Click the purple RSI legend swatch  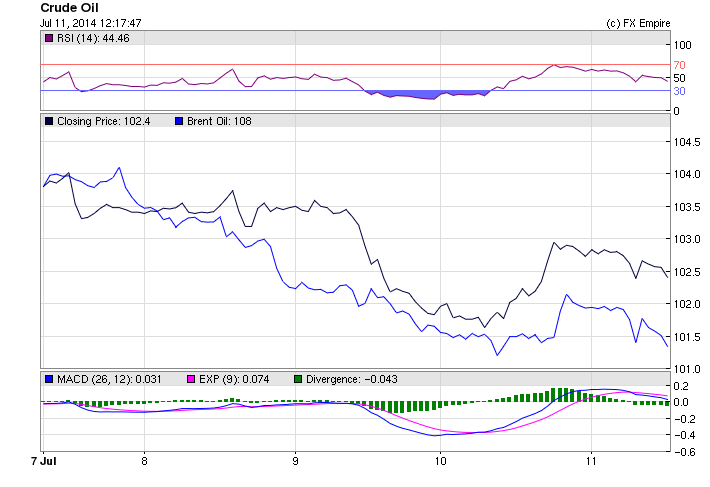[49, 38]
